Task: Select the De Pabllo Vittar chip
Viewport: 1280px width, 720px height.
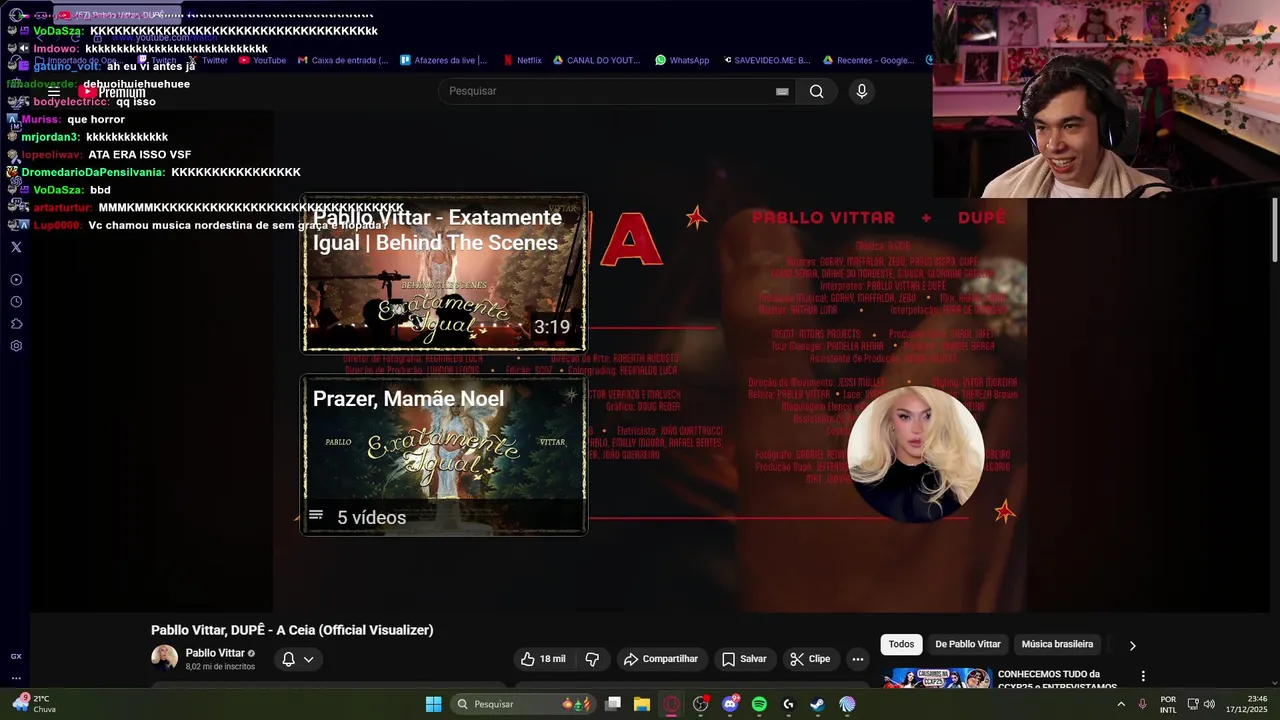Action: click(x=967, y=644)
